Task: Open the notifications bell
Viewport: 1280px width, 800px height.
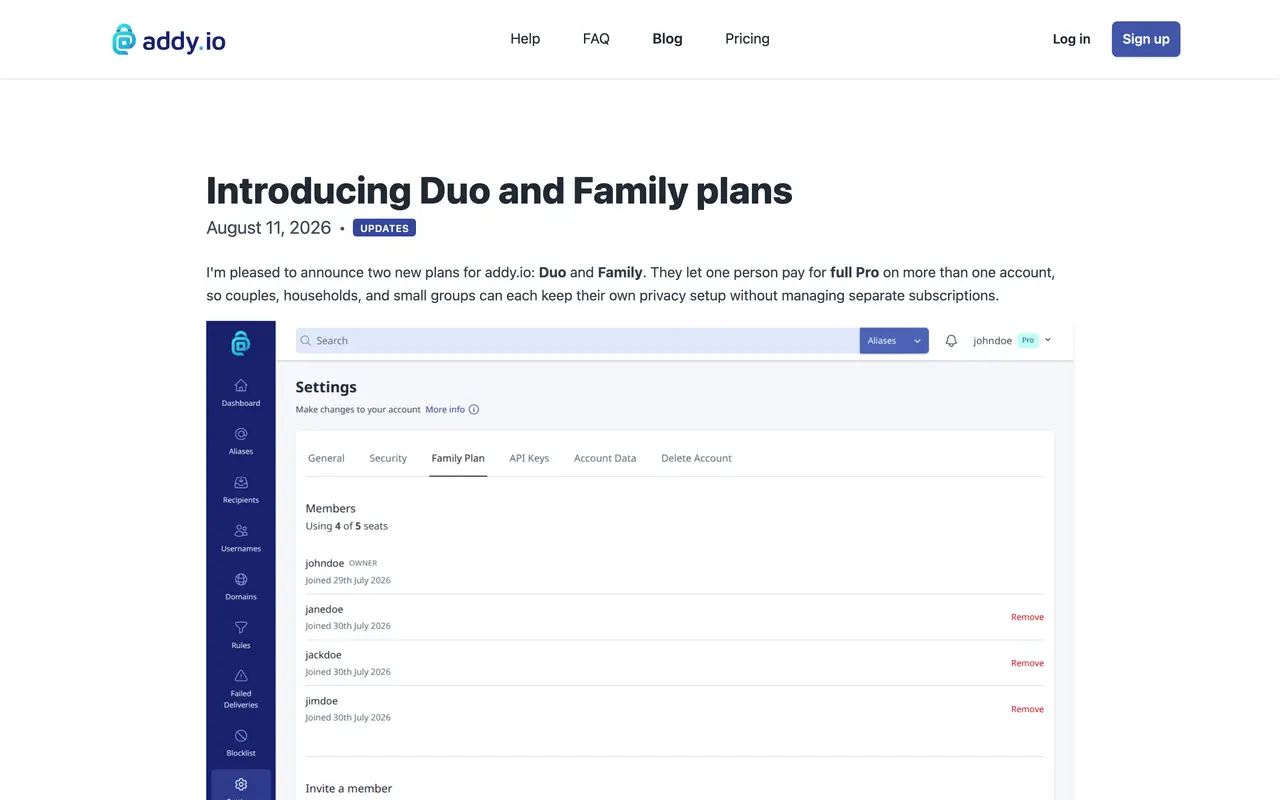Action: click(x=951, y=341)
